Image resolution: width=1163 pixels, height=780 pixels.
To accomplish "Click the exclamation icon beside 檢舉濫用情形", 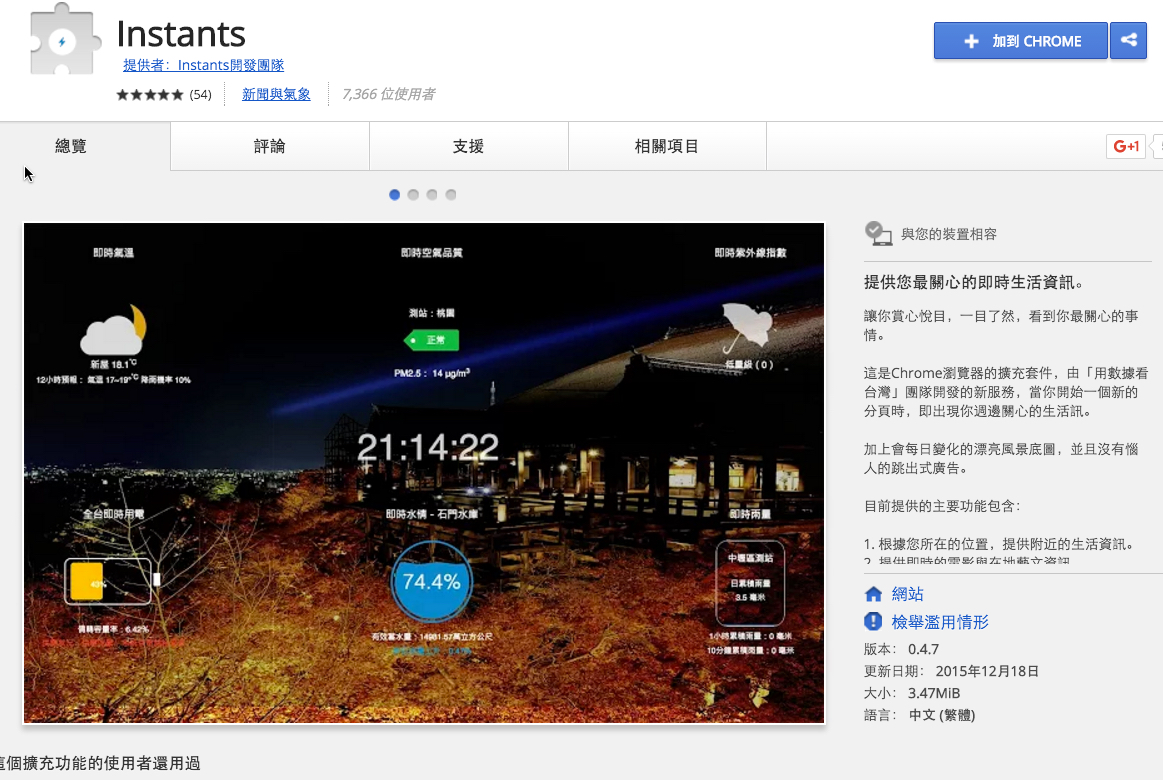I will tap(873, 621).
